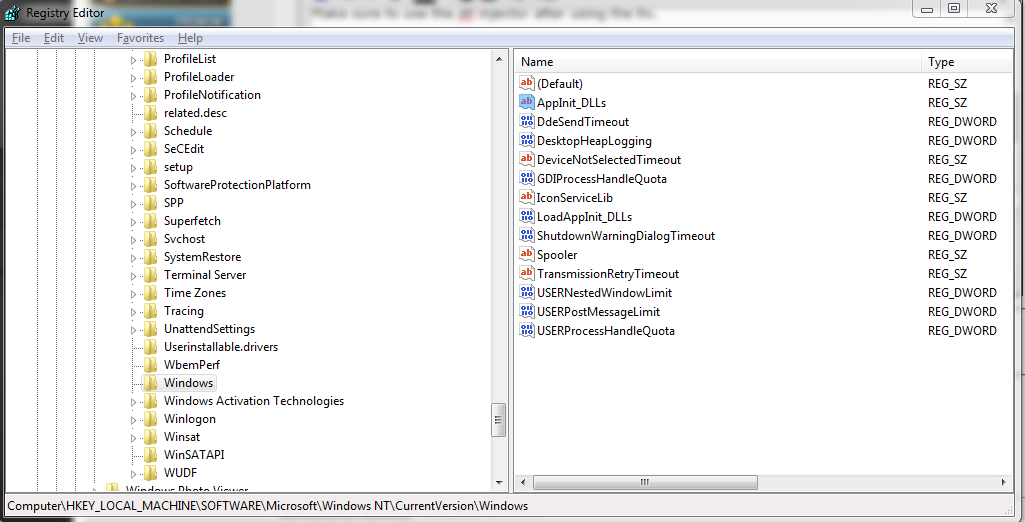Expand the Terminal Server key

coord(133,276)
